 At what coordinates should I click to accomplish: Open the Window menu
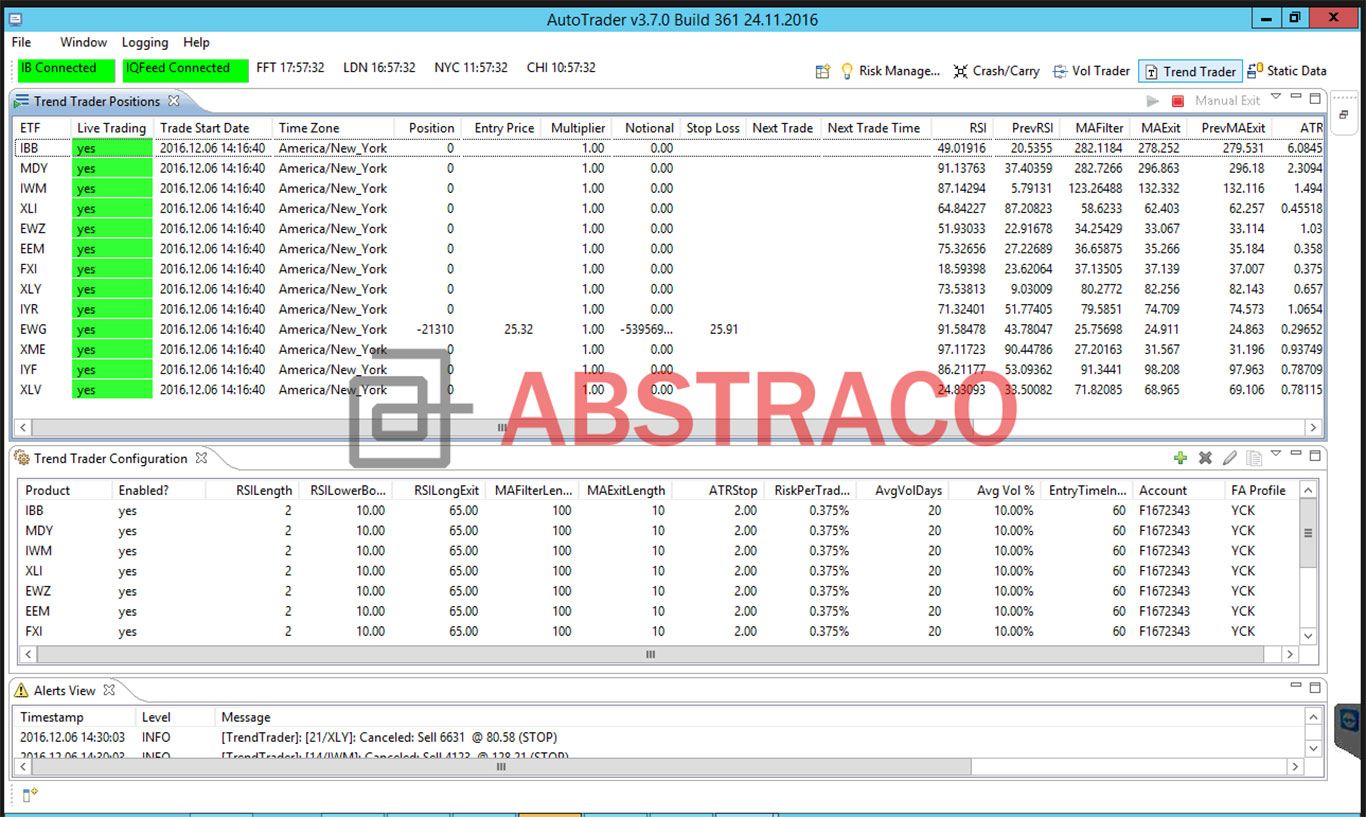83,42
